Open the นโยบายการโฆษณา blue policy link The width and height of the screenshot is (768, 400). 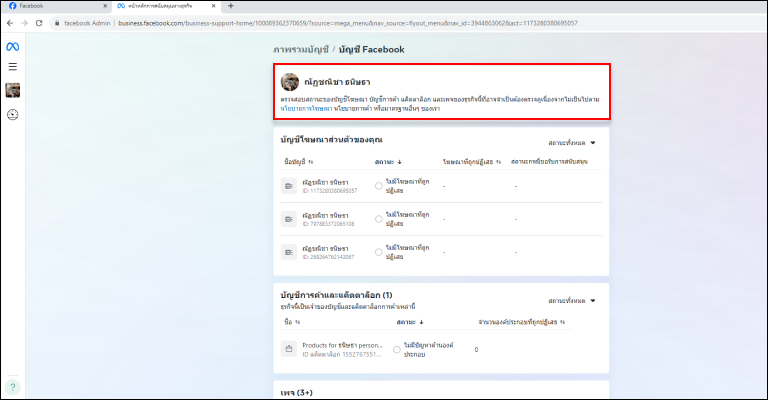[x=306, y=109]
